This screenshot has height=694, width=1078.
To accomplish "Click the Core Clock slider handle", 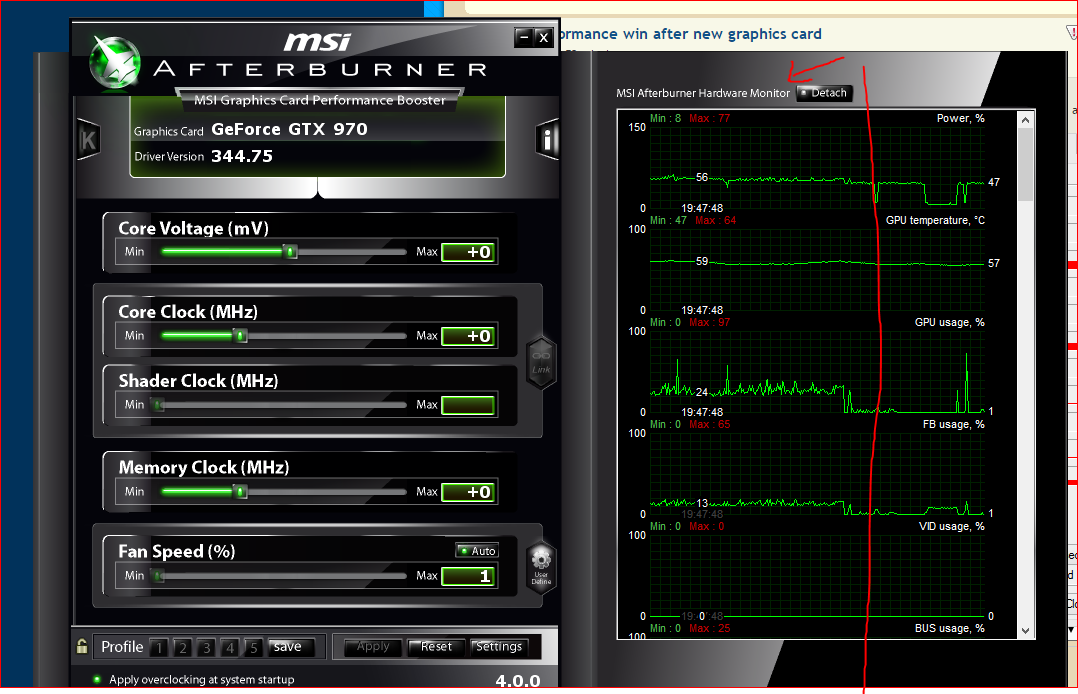I will tap(240, 336).
